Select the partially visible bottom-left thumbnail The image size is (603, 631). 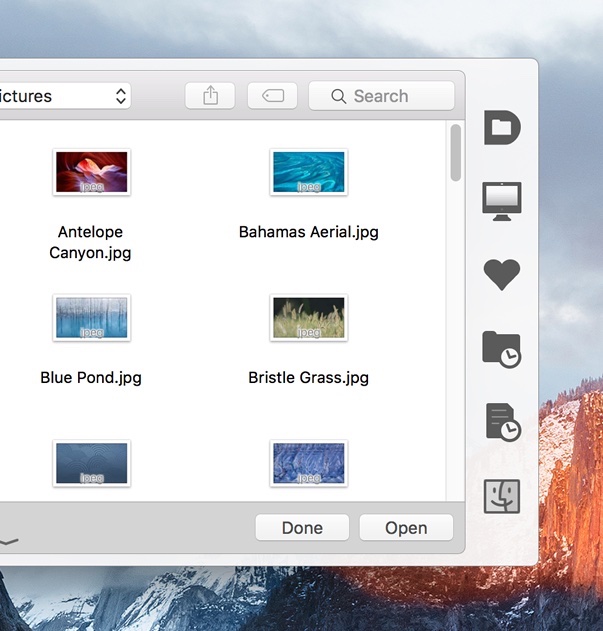click(x=91, y=463)
